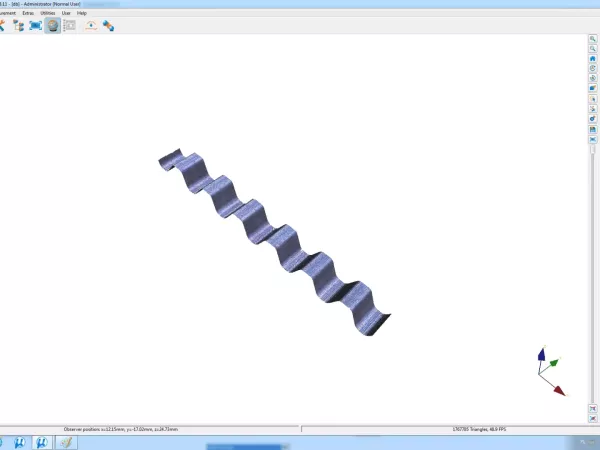Click the gauge measurement toolbar icon

click(x=91, y=25)
